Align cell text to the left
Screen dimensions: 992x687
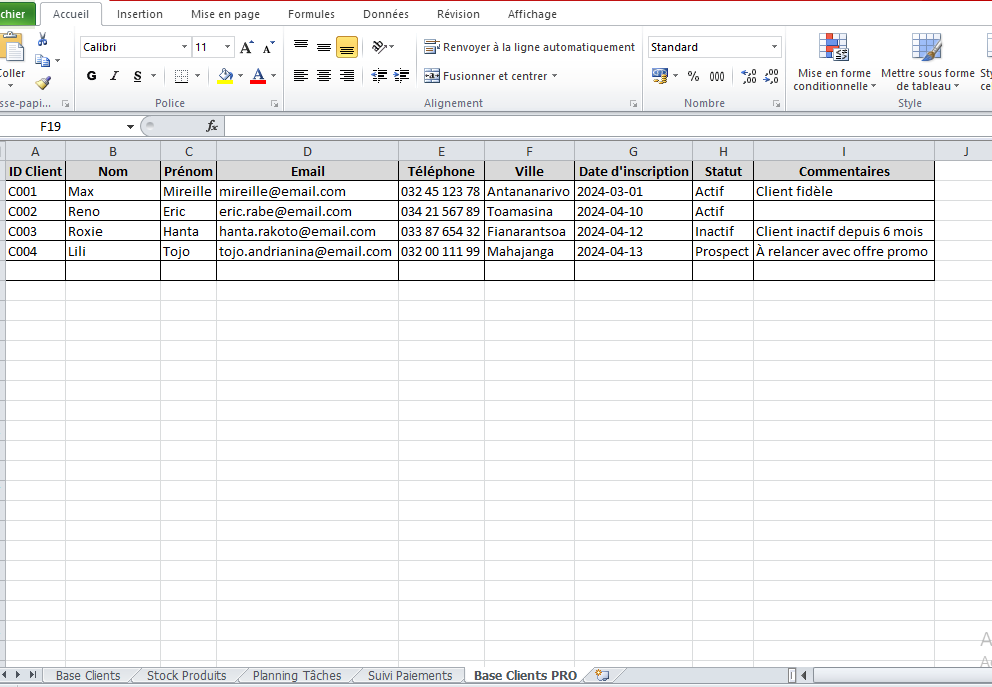coord(301,76)
